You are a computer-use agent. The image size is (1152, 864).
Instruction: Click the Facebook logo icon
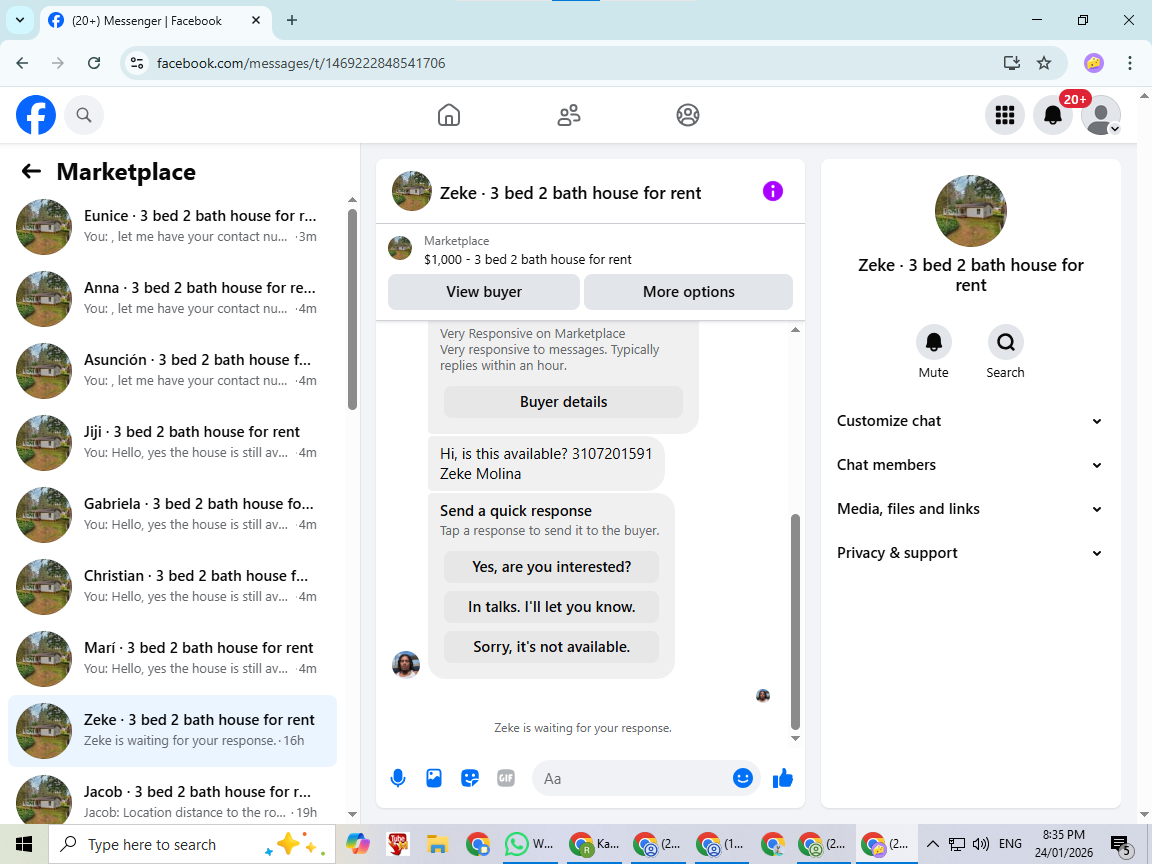(x=36, y=115)
